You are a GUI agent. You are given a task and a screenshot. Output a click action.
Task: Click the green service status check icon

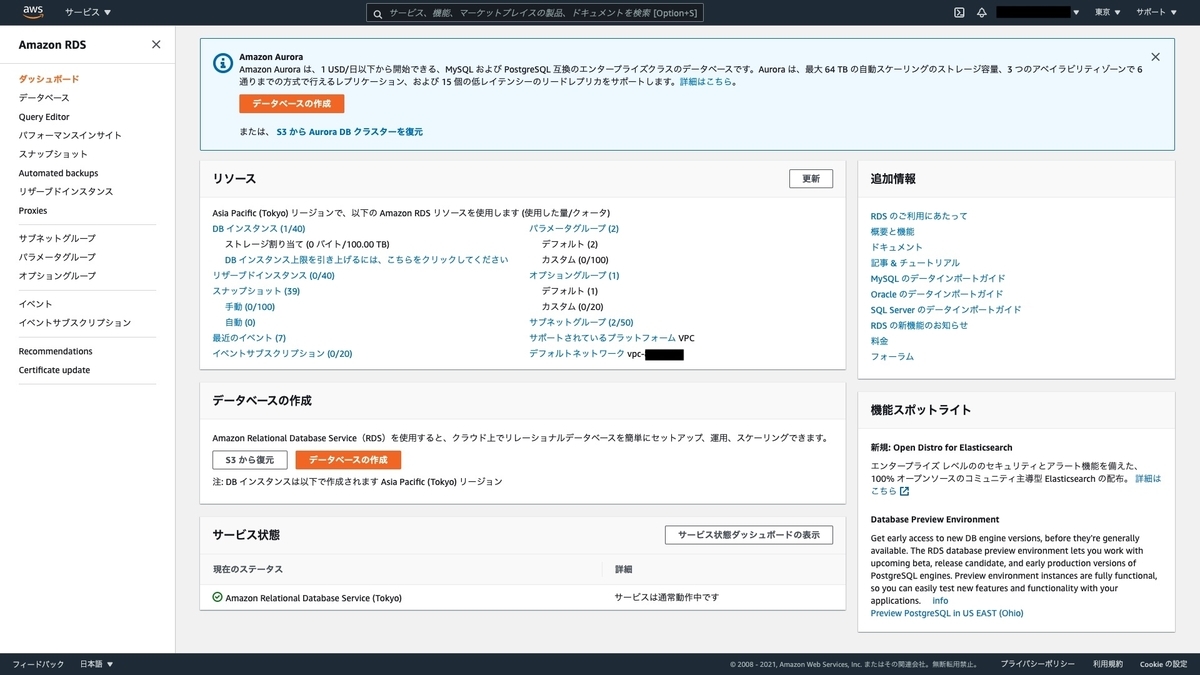(x=219, y=597)
